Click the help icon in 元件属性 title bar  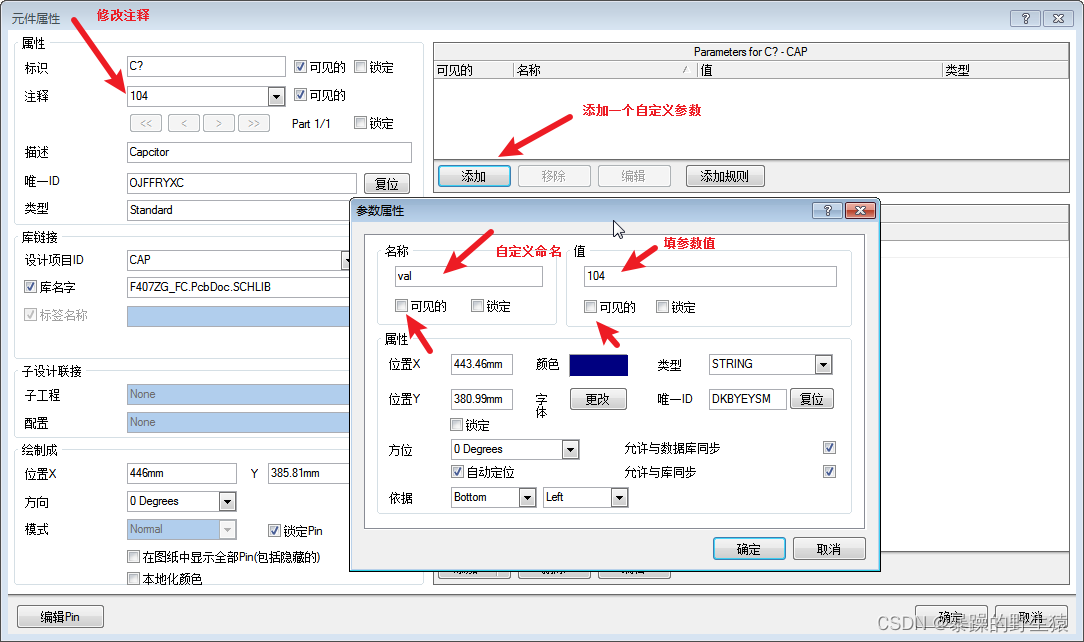pyautogui.click(x=1025, y=18)
